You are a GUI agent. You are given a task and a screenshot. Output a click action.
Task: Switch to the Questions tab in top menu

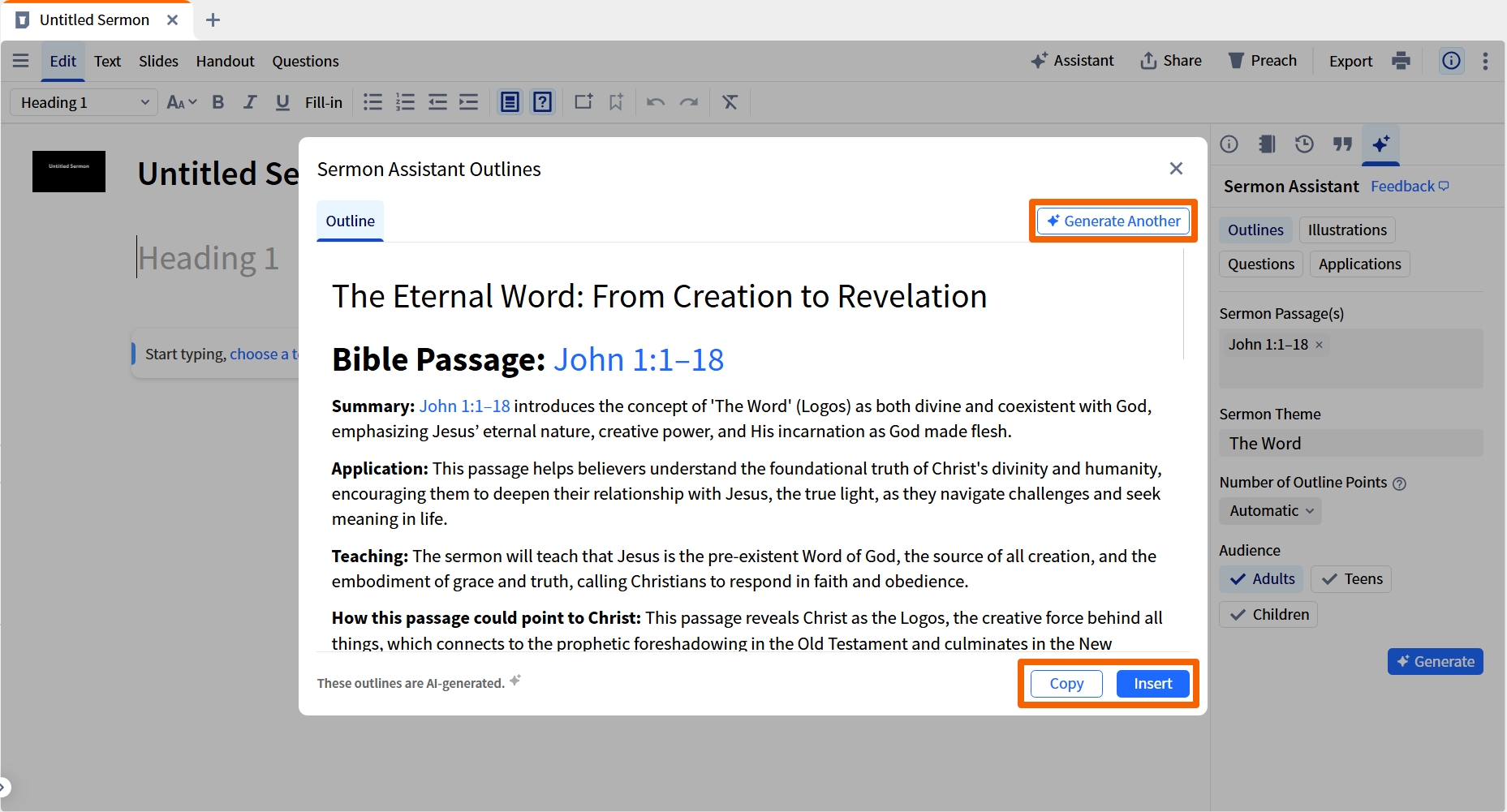pyautogui.click(x=305, y=61)
